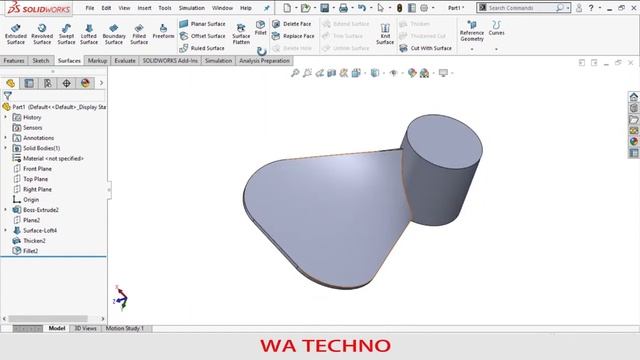Click the Zoom to Fit icon

(295, 73)
